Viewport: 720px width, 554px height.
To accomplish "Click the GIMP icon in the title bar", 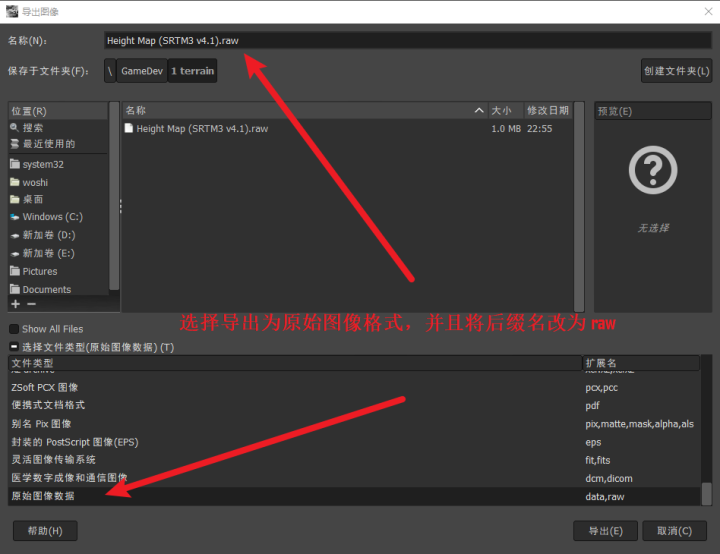I will tap(12, 11).
